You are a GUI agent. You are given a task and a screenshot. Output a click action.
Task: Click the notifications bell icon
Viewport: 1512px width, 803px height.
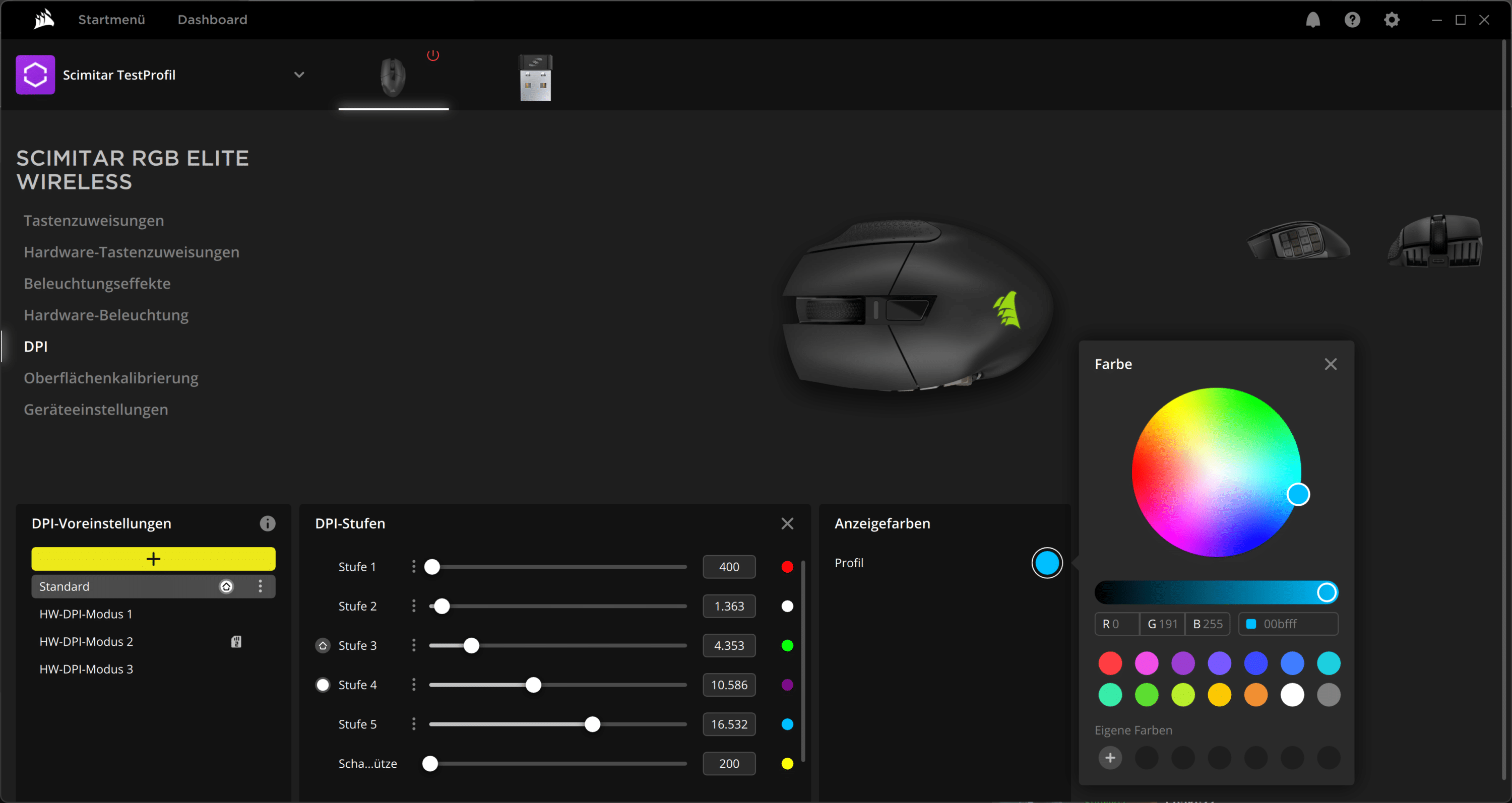1312,20
